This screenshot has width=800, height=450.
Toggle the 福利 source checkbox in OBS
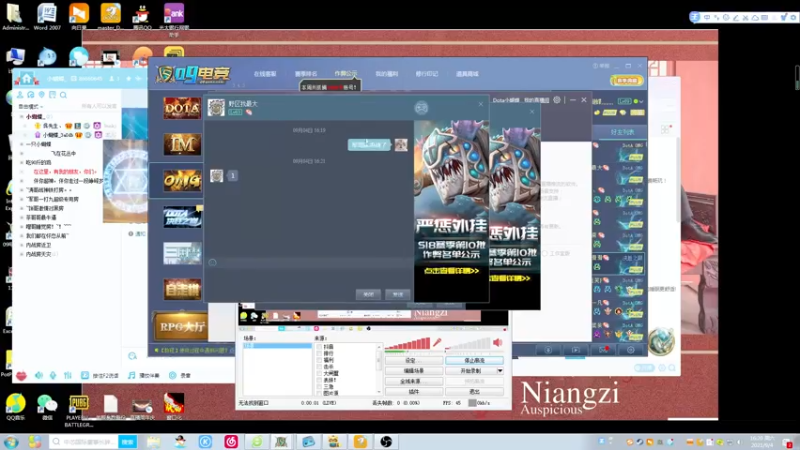[x=319, y=360]
